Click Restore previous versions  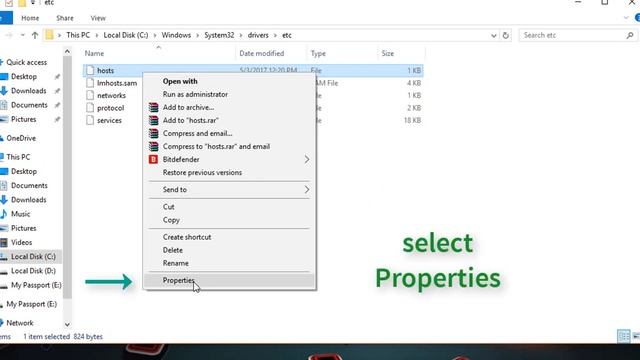[x=202, y=173]
